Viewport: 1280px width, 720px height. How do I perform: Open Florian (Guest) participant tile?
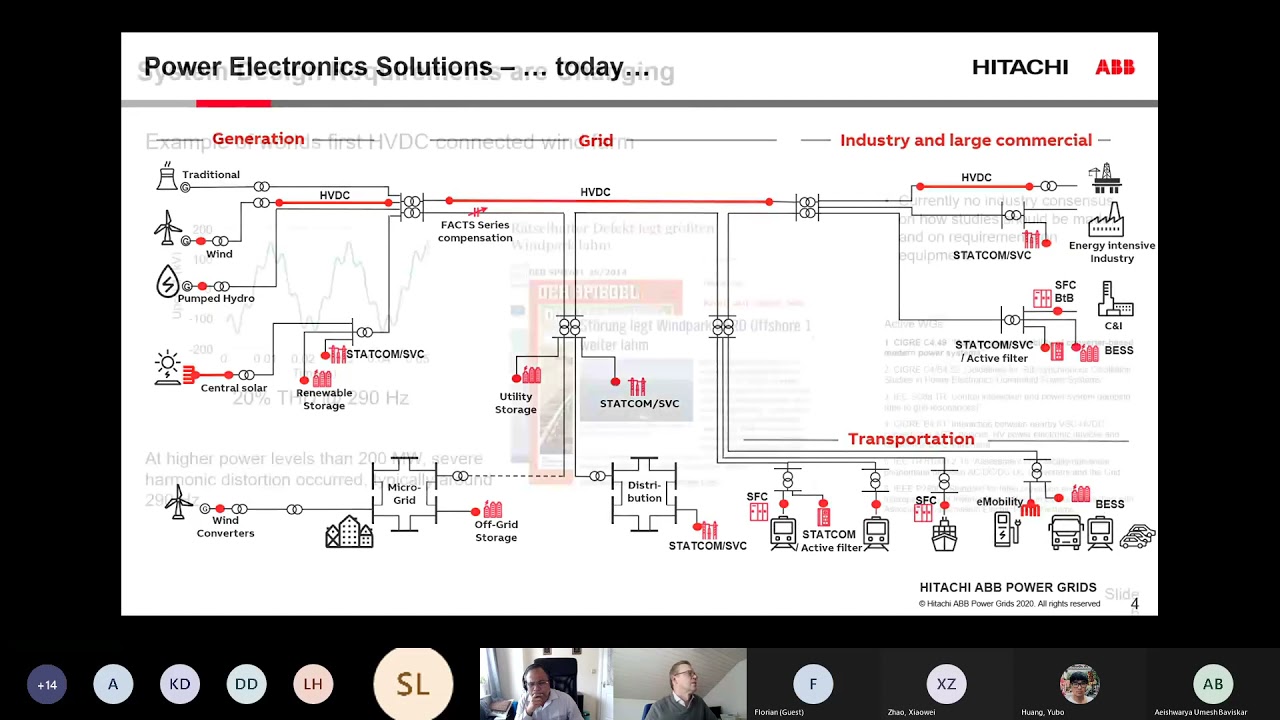point(813,684)
